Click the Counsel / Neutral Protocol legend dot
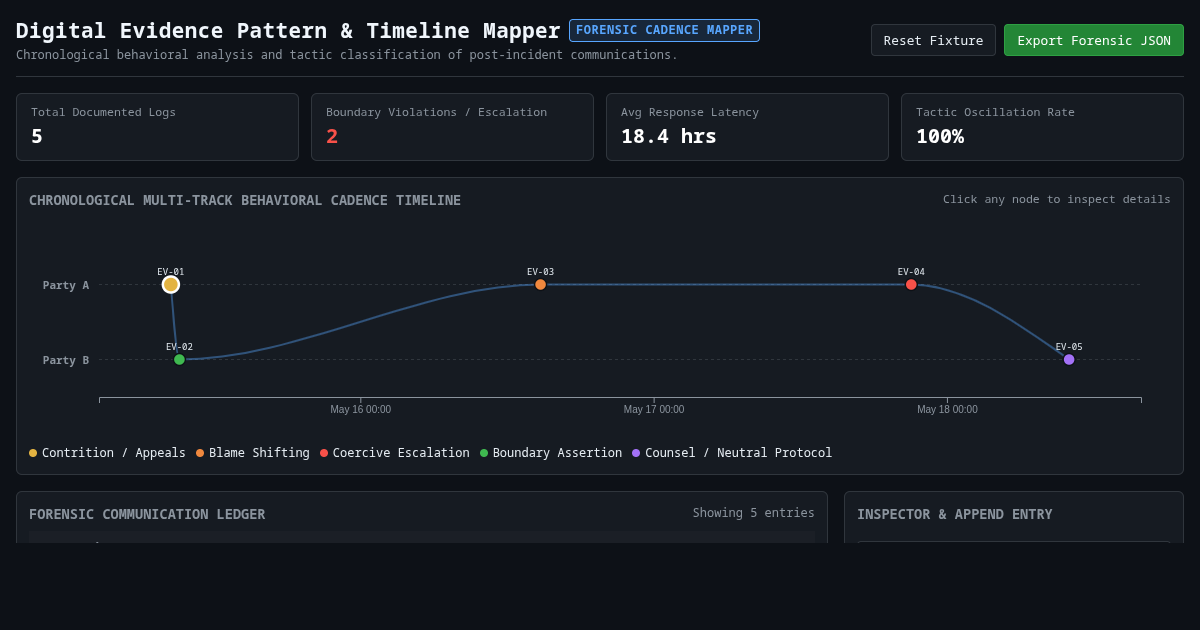Viewport: 1200px width, 630px height. (x=636, y=453)
